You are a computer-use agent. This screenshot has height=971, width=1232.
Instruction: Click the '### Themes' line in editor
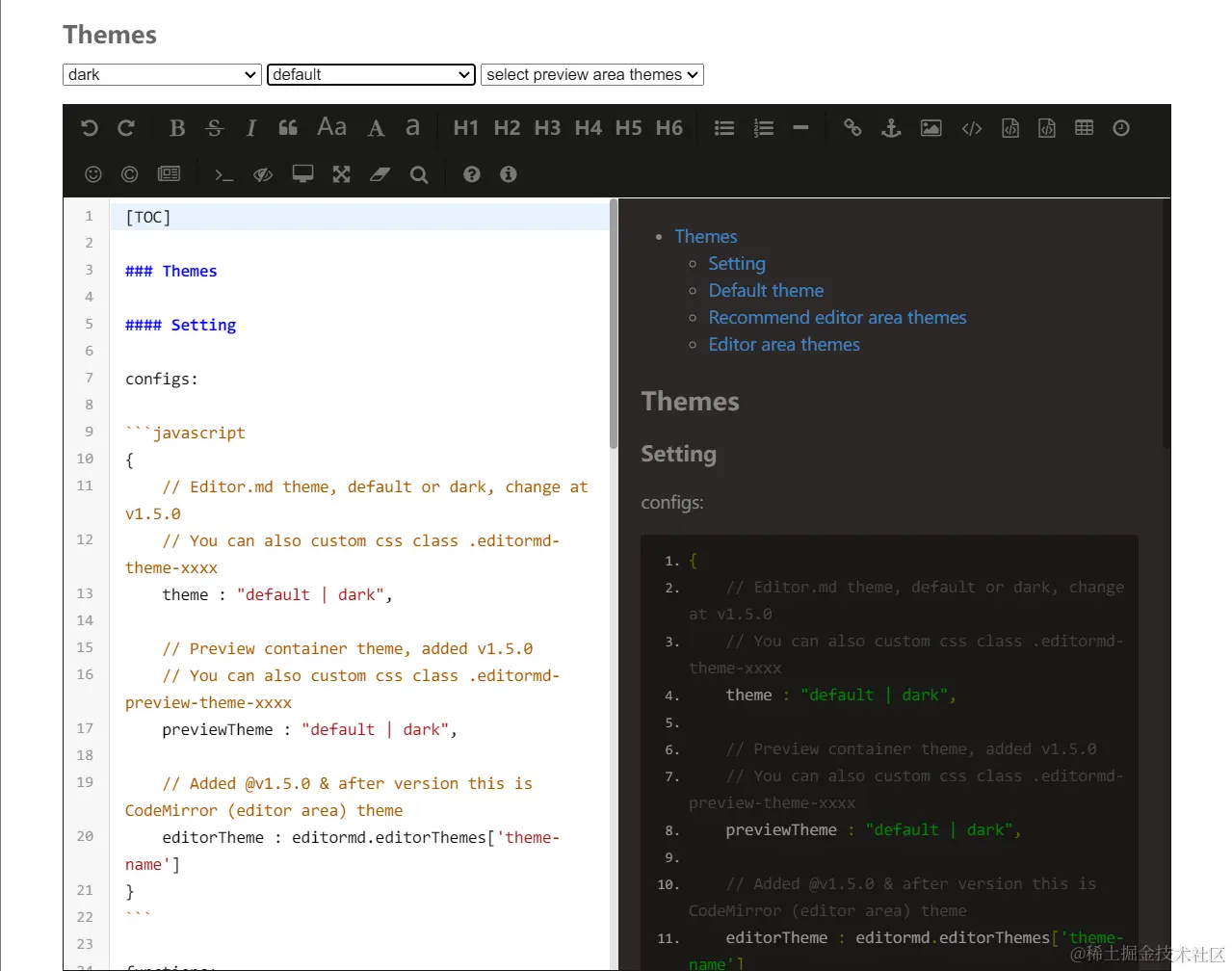click(x=170, y=271)
